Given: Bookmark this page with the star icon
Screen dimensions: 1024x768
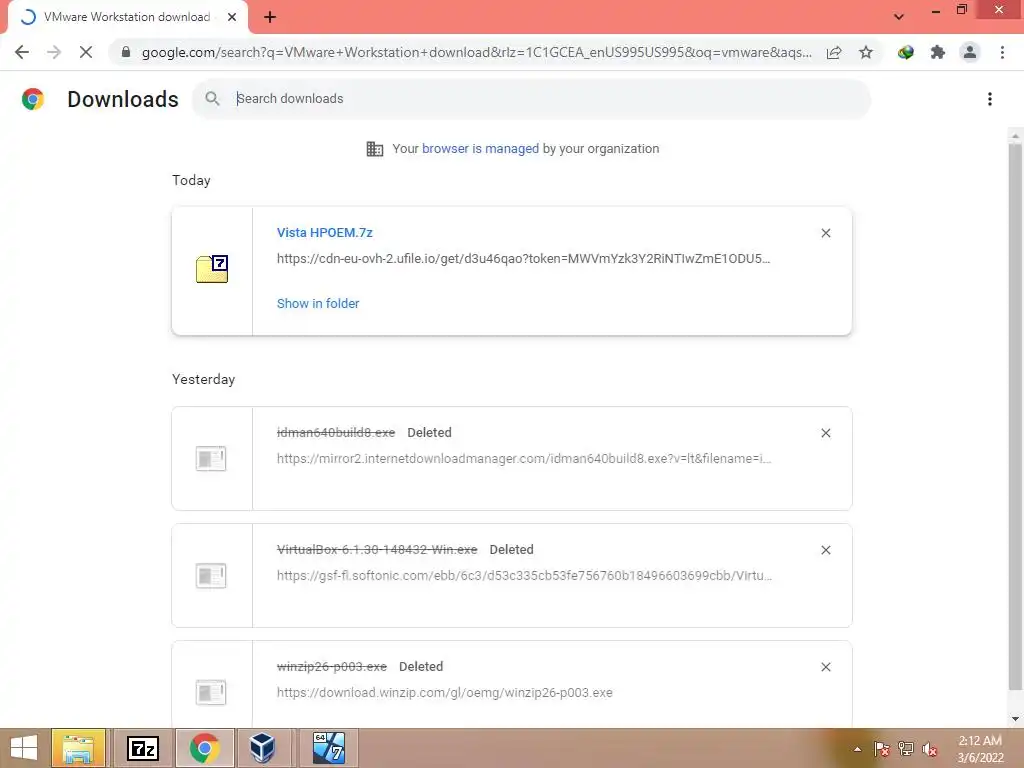Looking at the screenshot, I should pos(866,52).
